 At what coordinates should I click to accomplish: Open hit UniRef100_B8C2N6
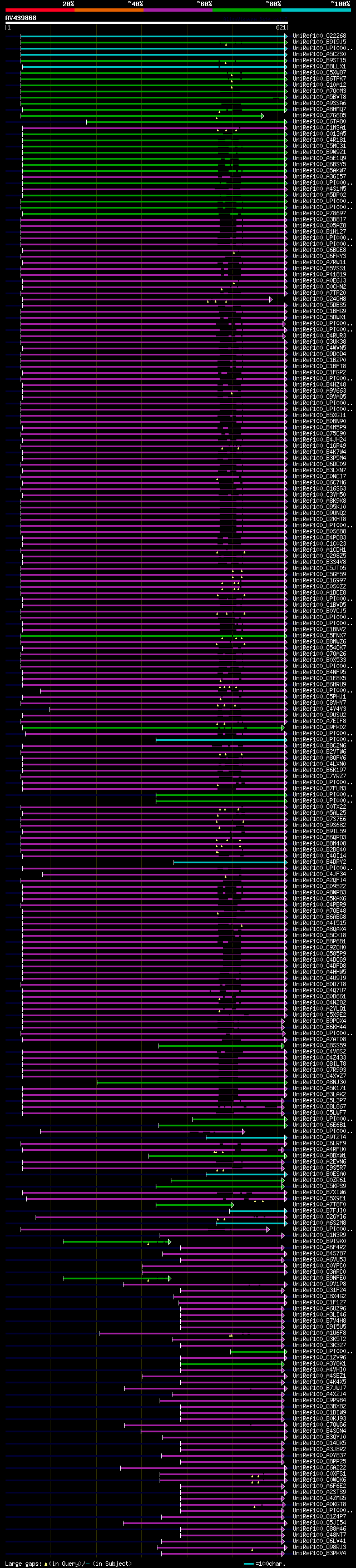(319, 746)
